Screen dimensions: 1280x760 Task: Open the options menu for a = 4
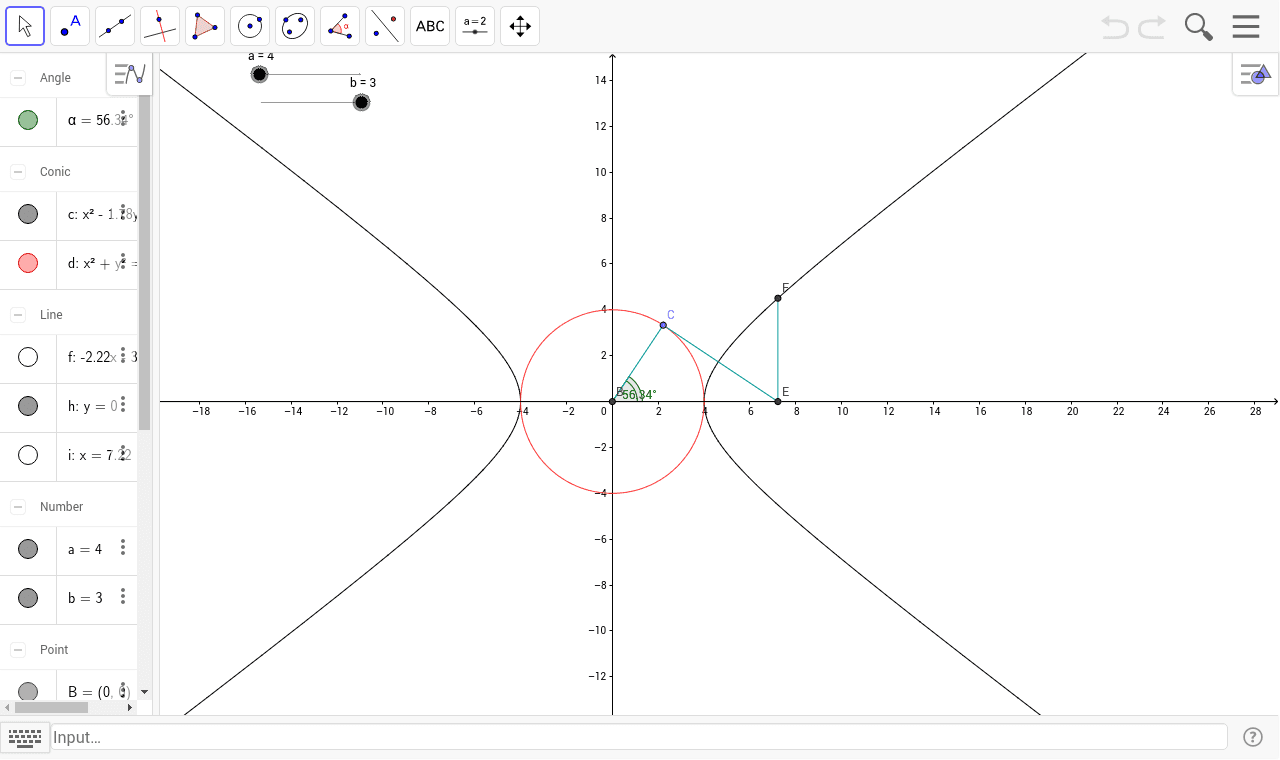pyautogui.click(x=122, y=548)
